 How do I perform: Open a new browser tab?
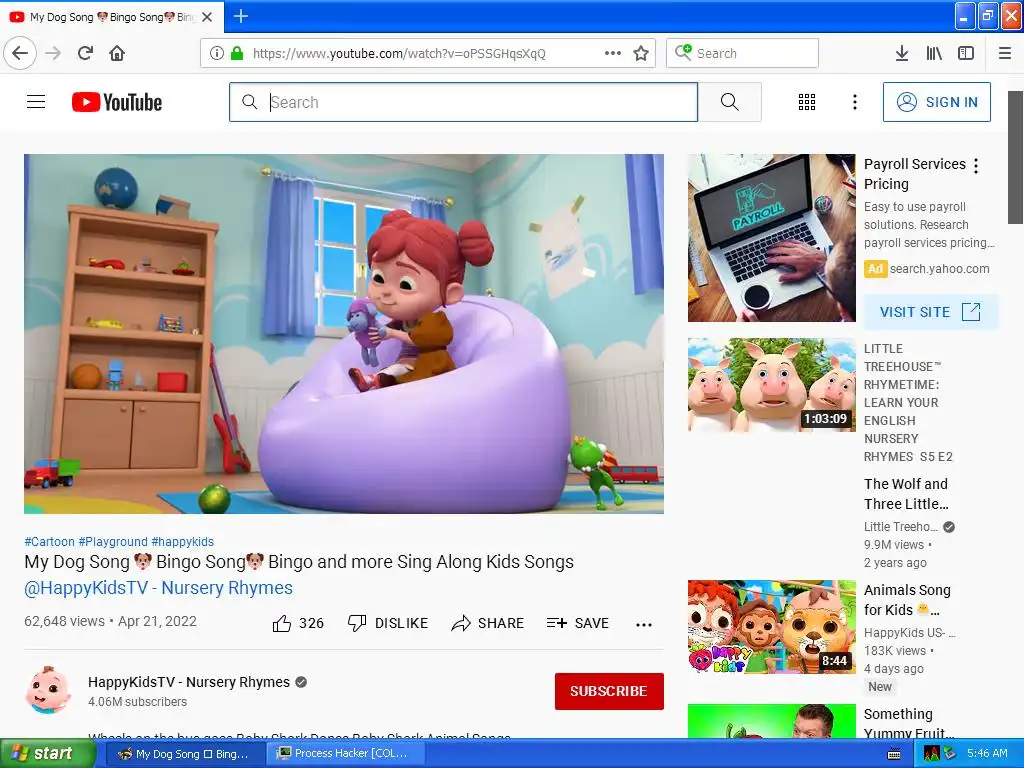pyautogui.click(x=241, y=16)
